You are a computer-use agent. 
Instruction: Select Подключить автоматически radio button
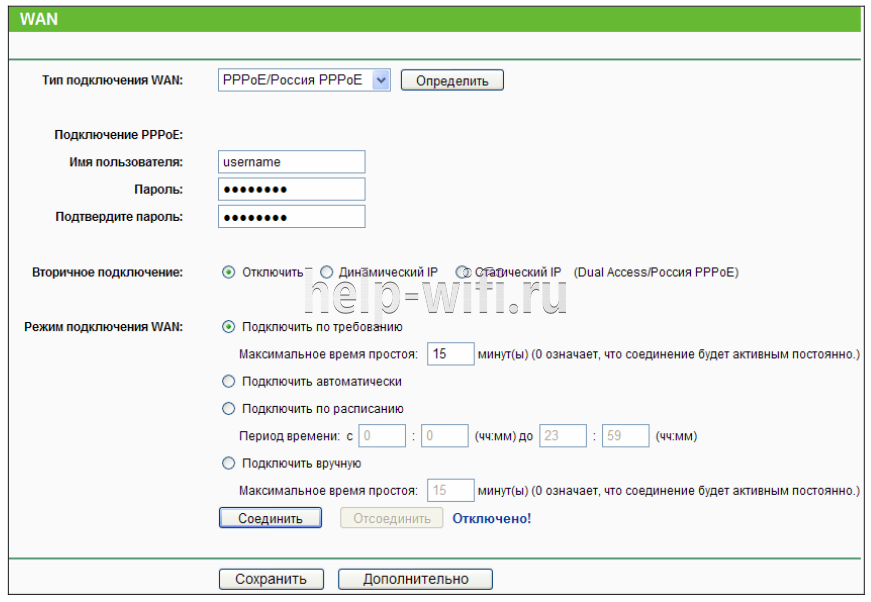pyautogui.click(x=229, y=381)
